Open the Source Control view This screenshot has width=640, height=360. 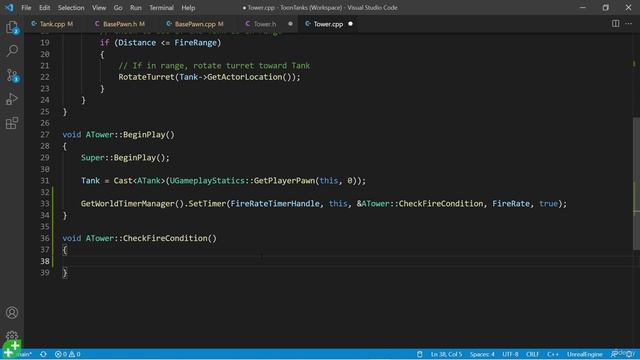pyautogui.click(x=12, y=75)
